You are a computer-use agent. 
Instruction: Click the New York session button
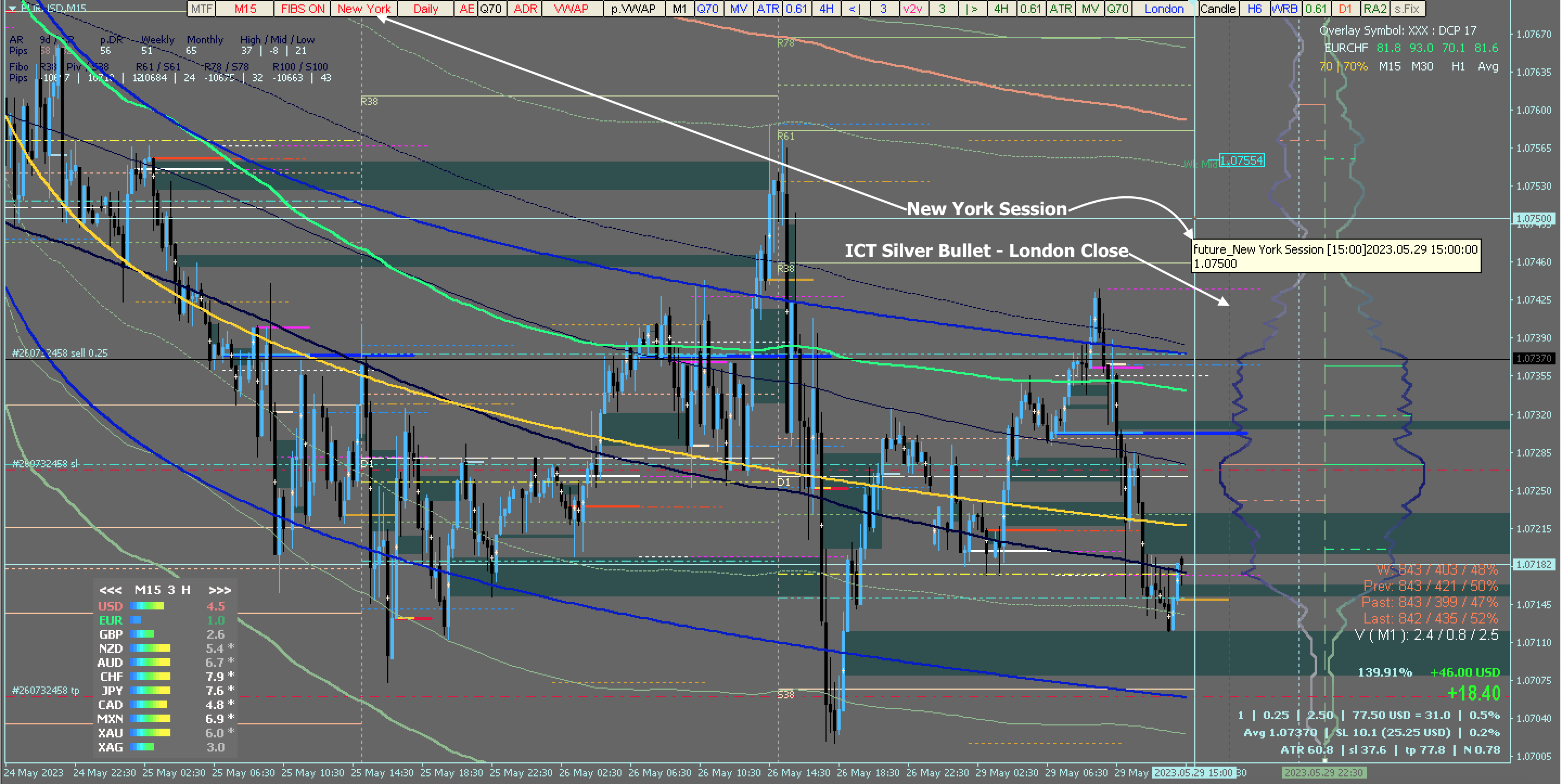(364, 9)
